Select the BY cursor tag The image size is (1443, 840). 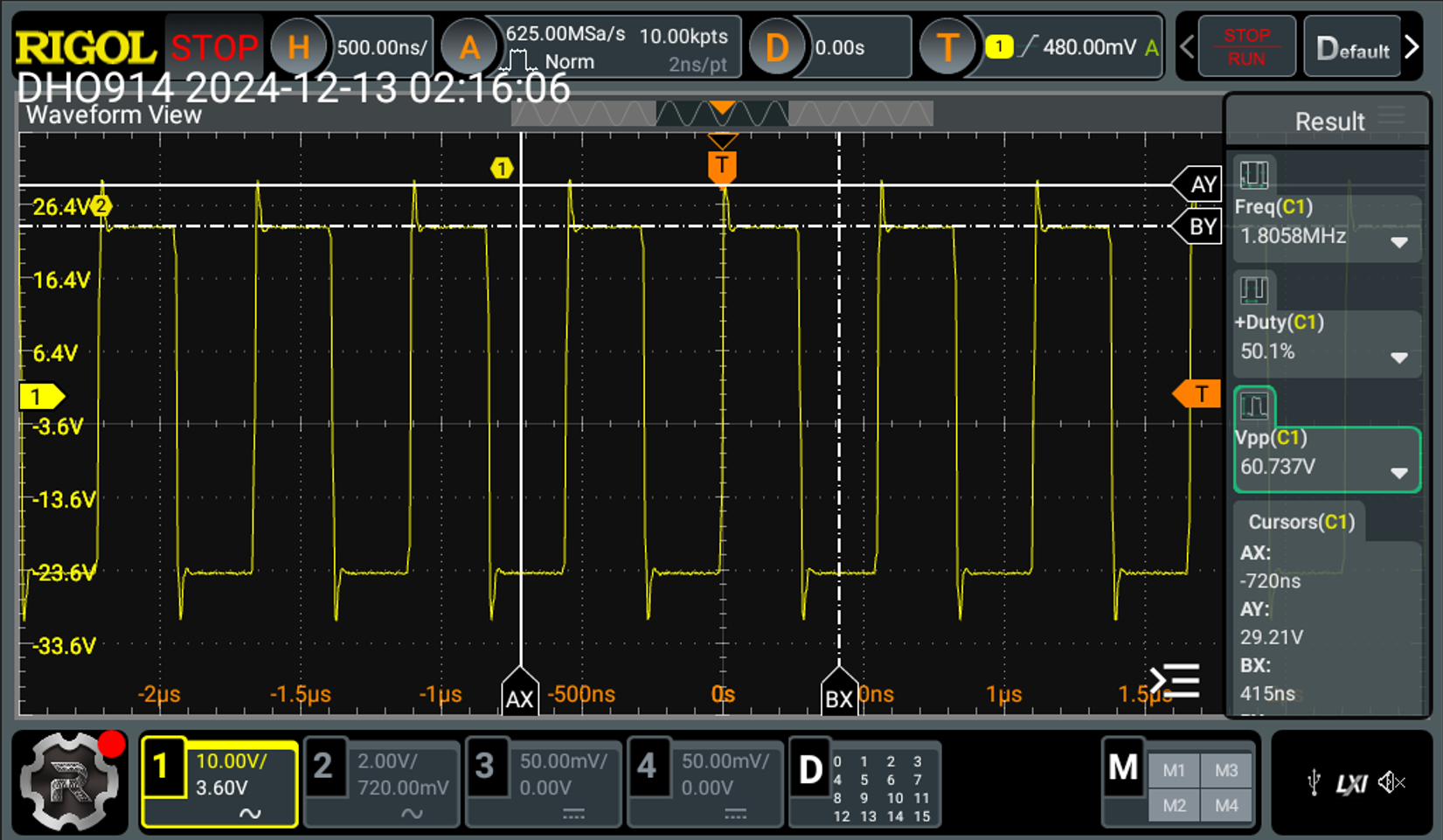pos(1197,226)
